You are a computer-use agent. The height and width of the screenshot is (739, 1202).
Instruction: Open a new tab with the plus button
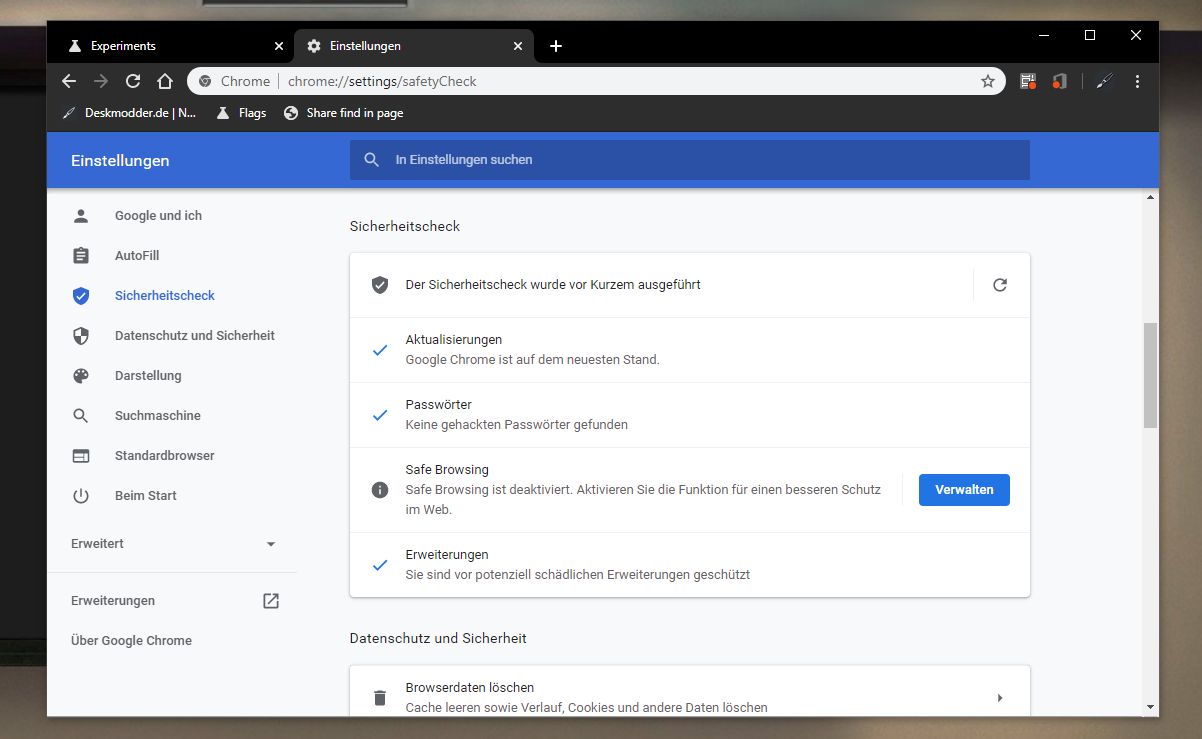(556, 46)
